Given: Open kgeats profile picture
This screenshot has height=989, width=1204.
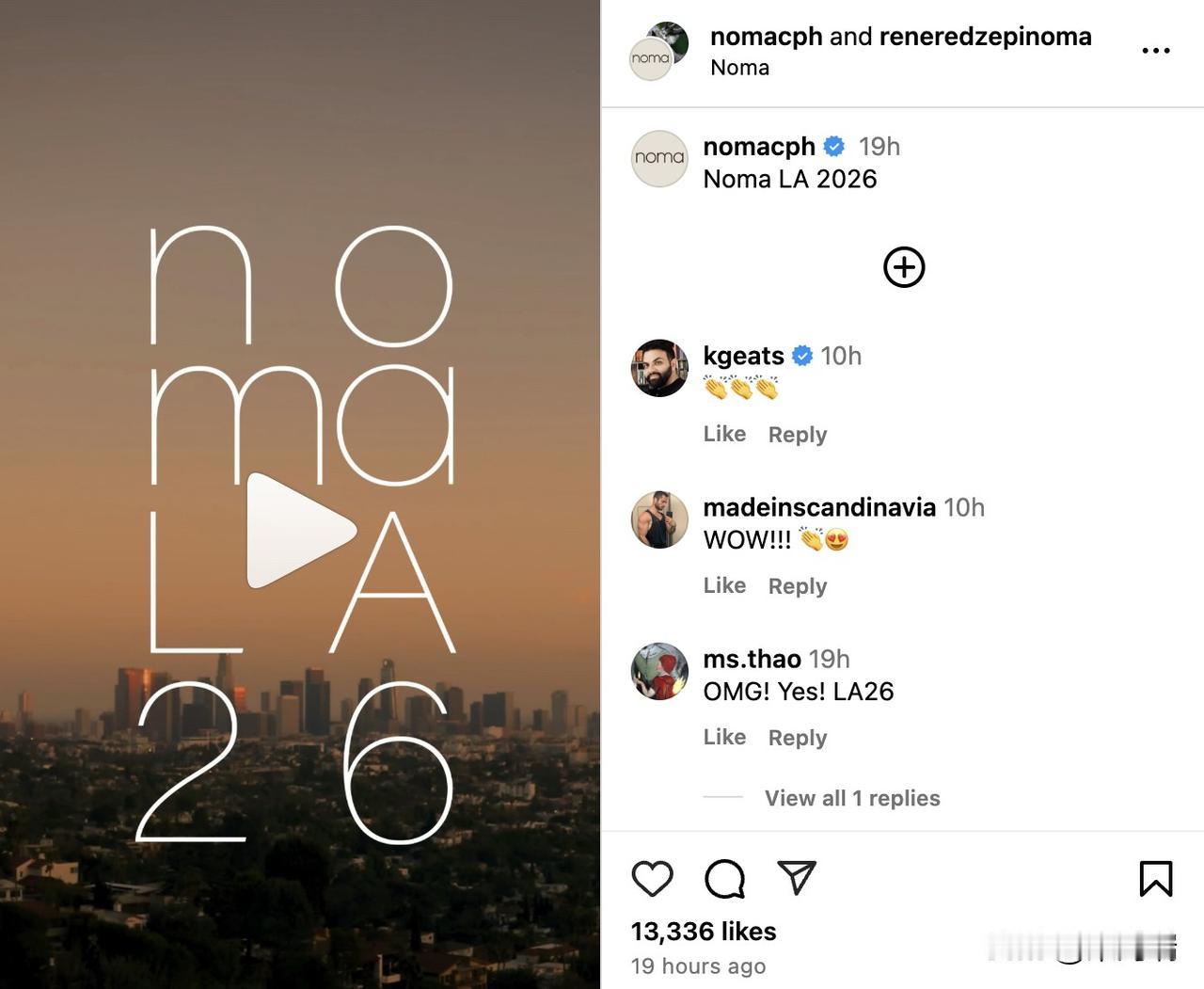Looking at the screenshot, I should pyautogui.click(x=659, y=368).
